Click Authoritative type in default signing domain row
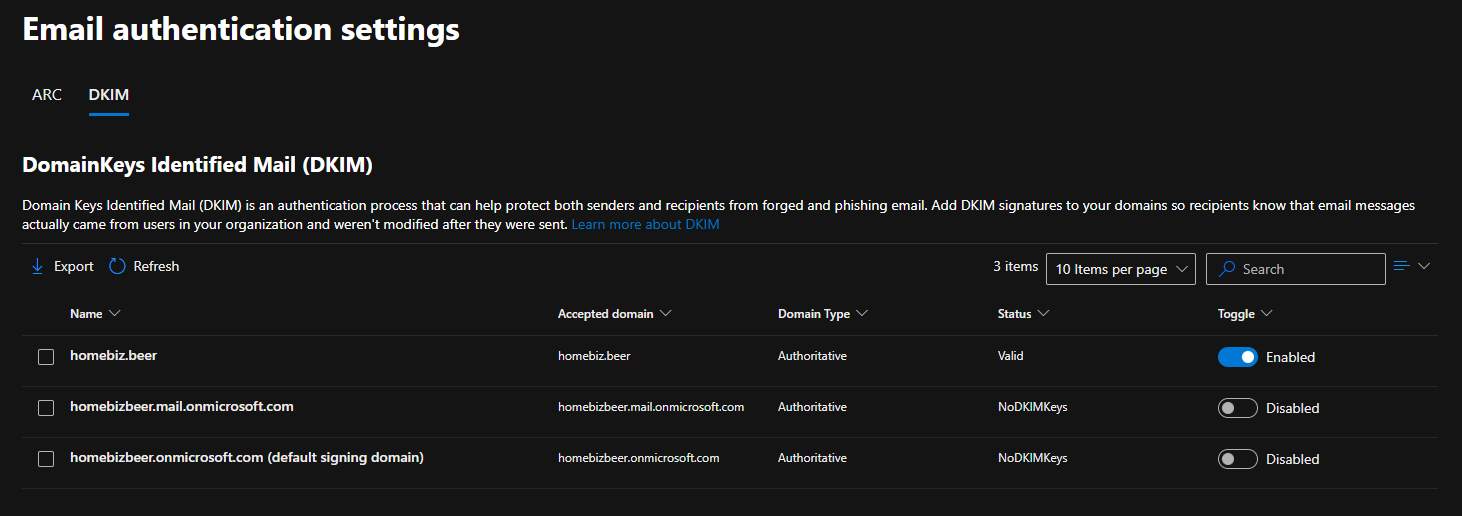The image size is (1462, 516). pos(812,458)
